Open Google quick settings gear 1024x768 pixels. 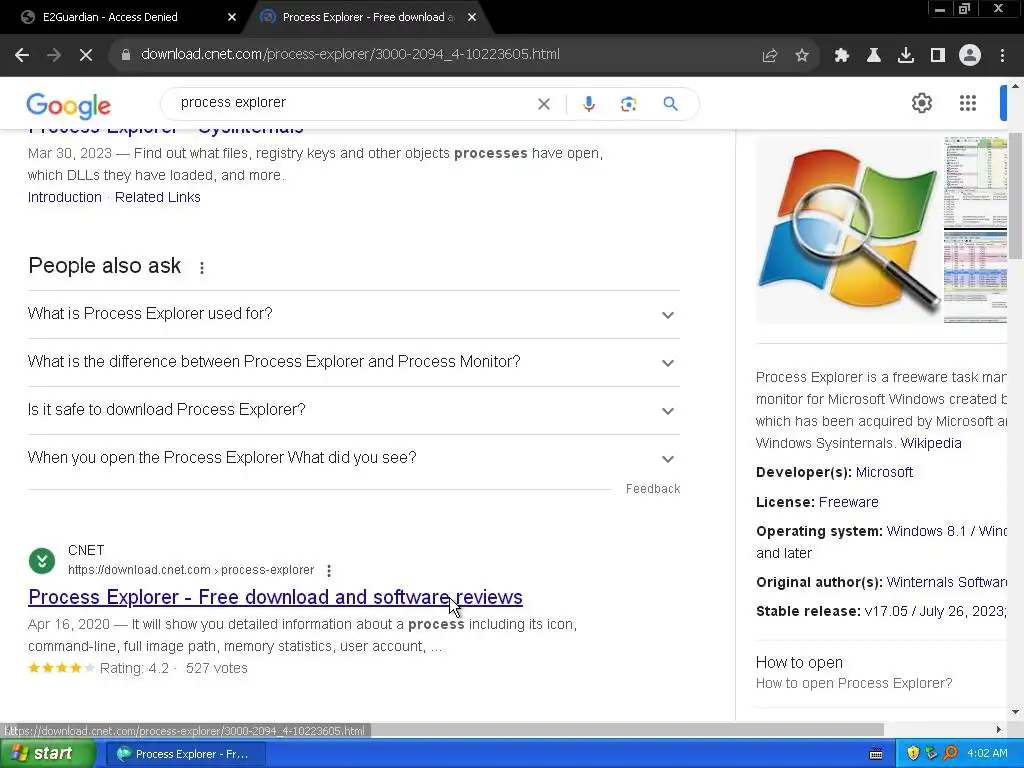point(921,103)
